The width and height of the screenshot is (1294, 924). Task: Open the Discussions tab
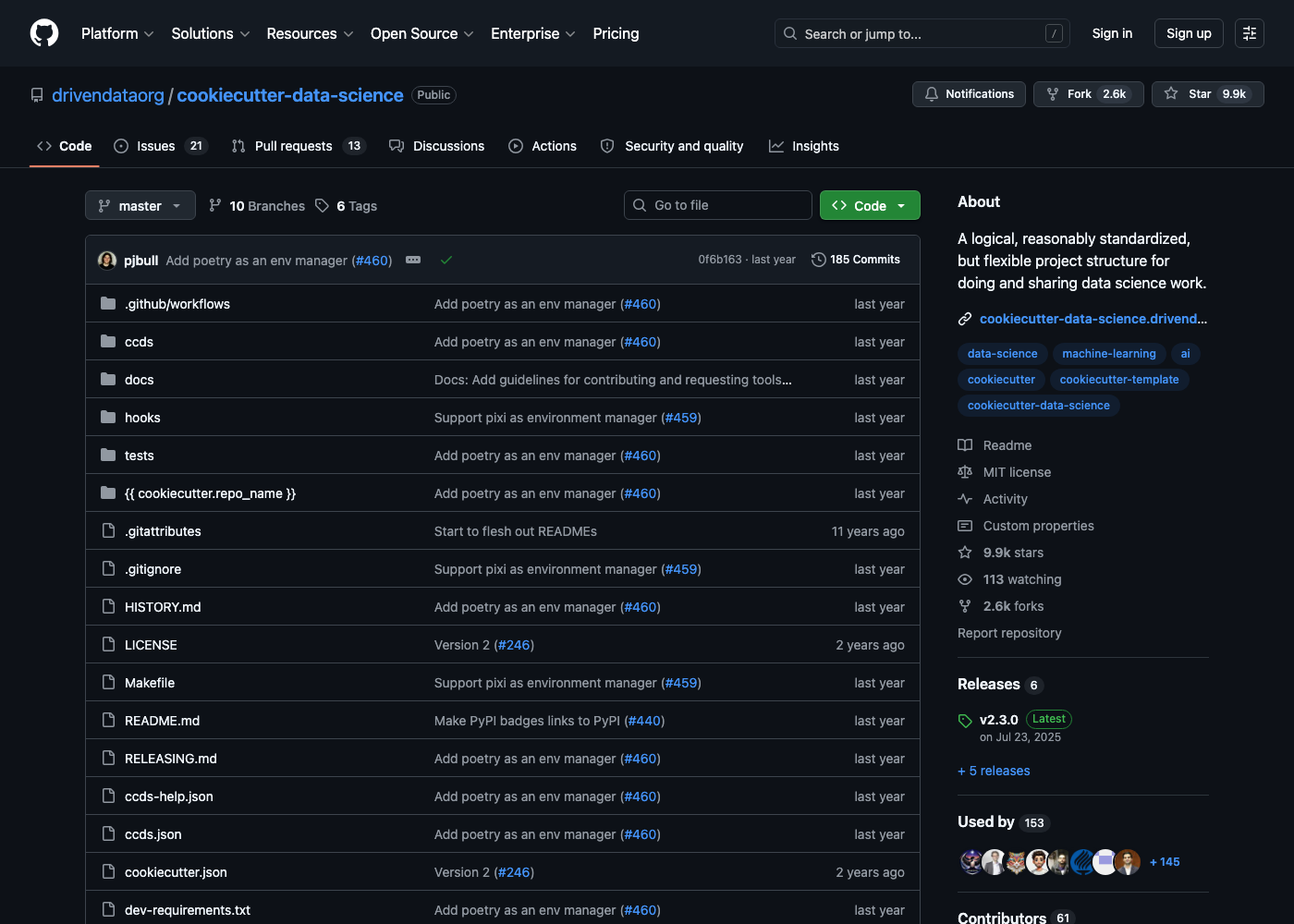437,146
